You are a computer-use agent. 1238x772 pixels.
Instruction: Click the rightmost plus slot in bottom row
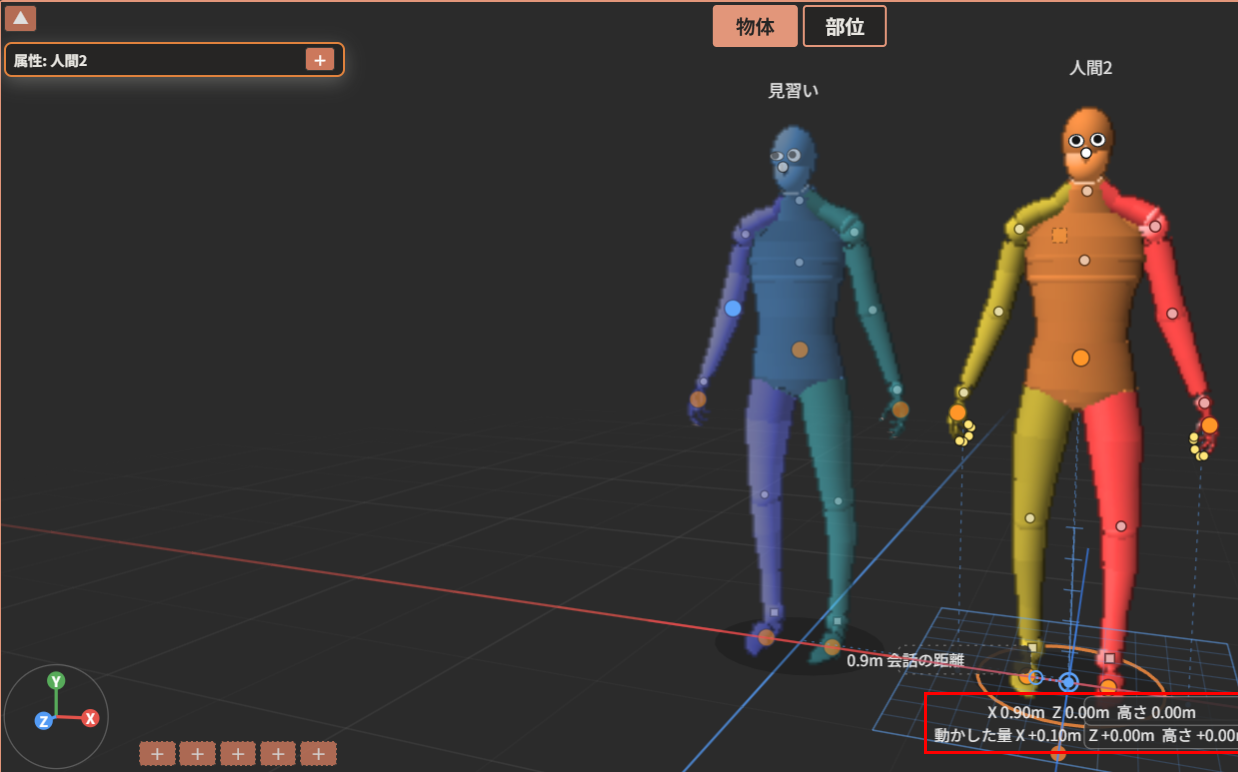click(x=319, y=754)
